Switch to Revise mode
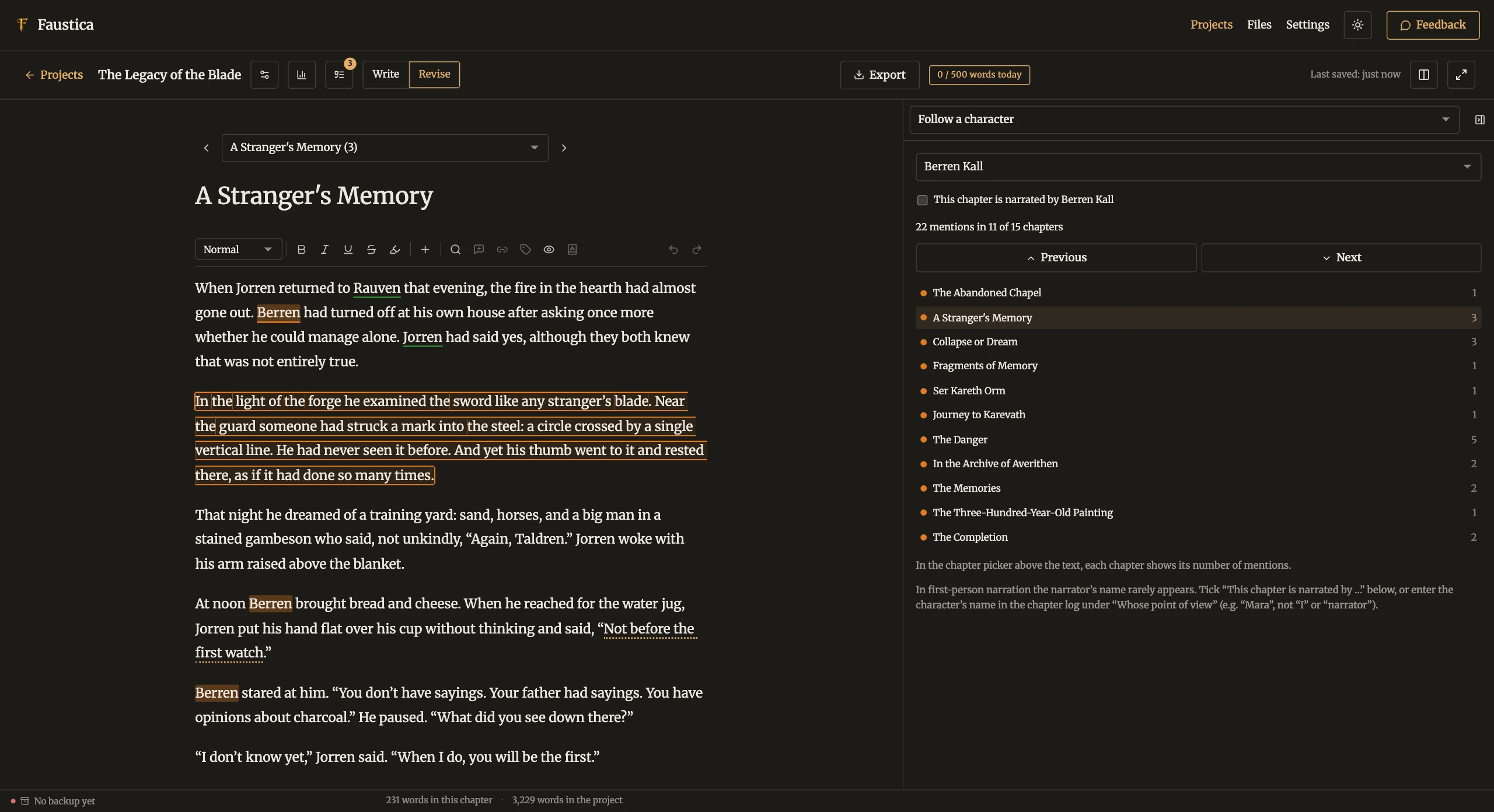The height and width of the screenshot is (812, 1494). 434,75
